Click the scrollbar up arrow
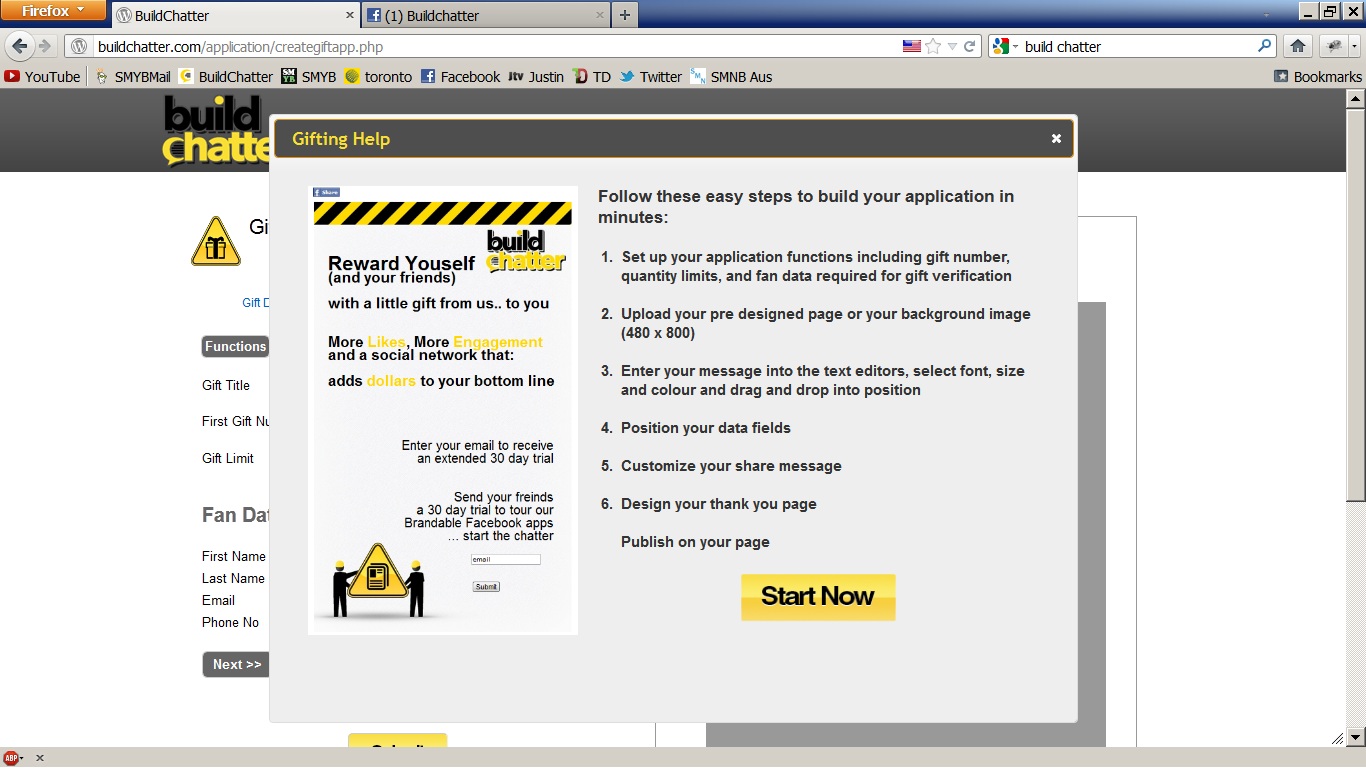Image resolution: width=1366 pixels, height=768 pixels. coord(1355,98)
